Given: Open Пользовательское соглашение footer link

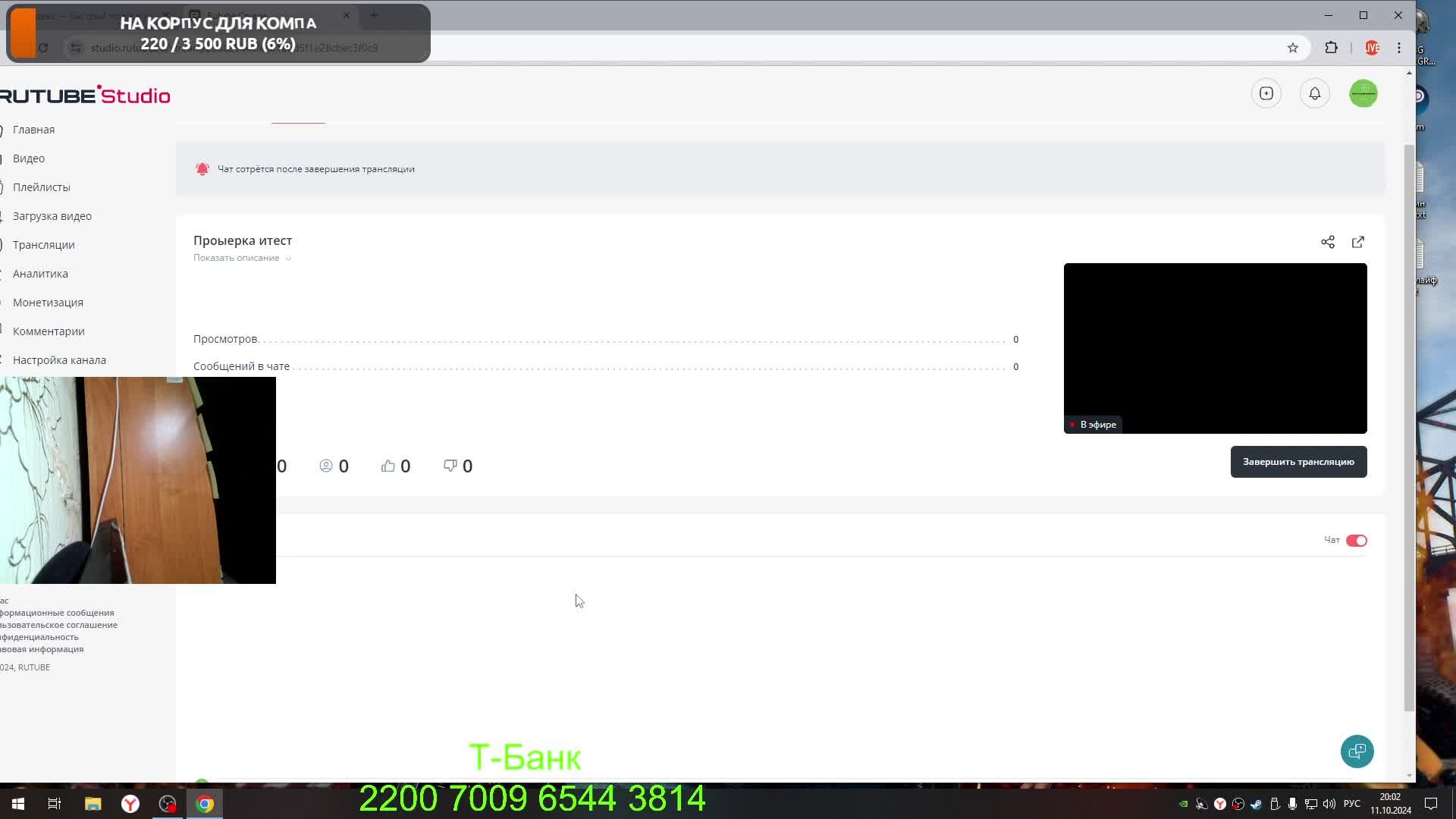Looking at the screenshot, I should (x=58, y=625).
